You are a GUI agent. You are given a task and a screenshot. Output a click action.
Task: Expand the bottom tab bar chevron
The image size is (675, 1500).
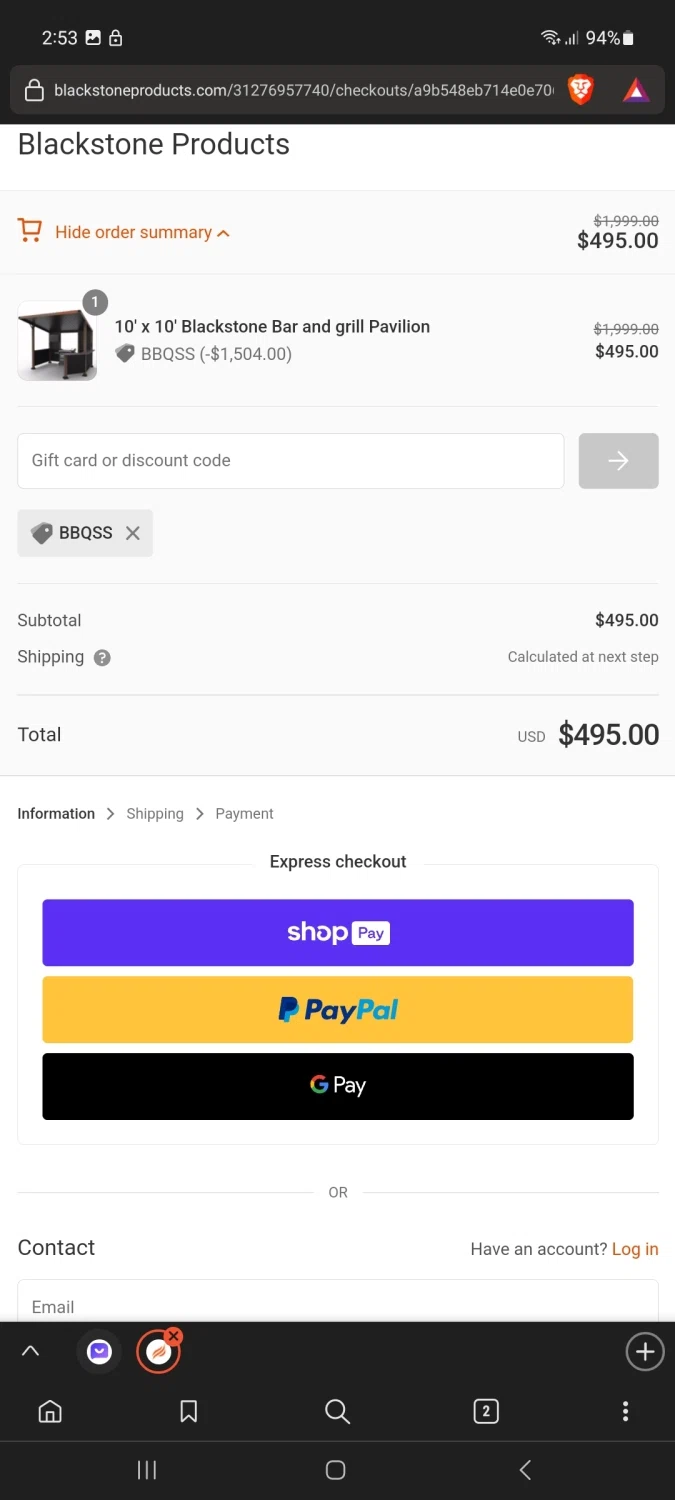(31, 1352)
